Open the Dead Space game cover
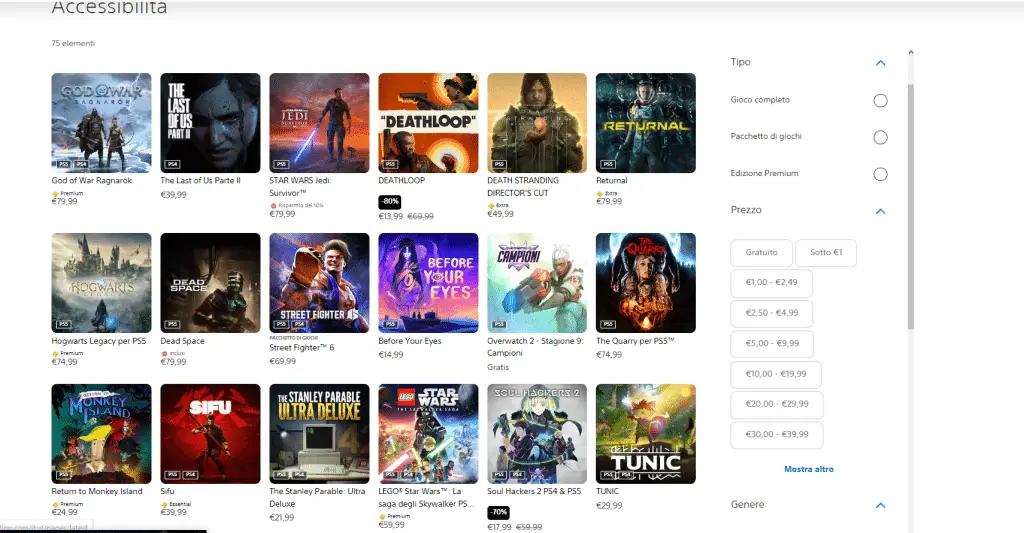 point(210,283)
